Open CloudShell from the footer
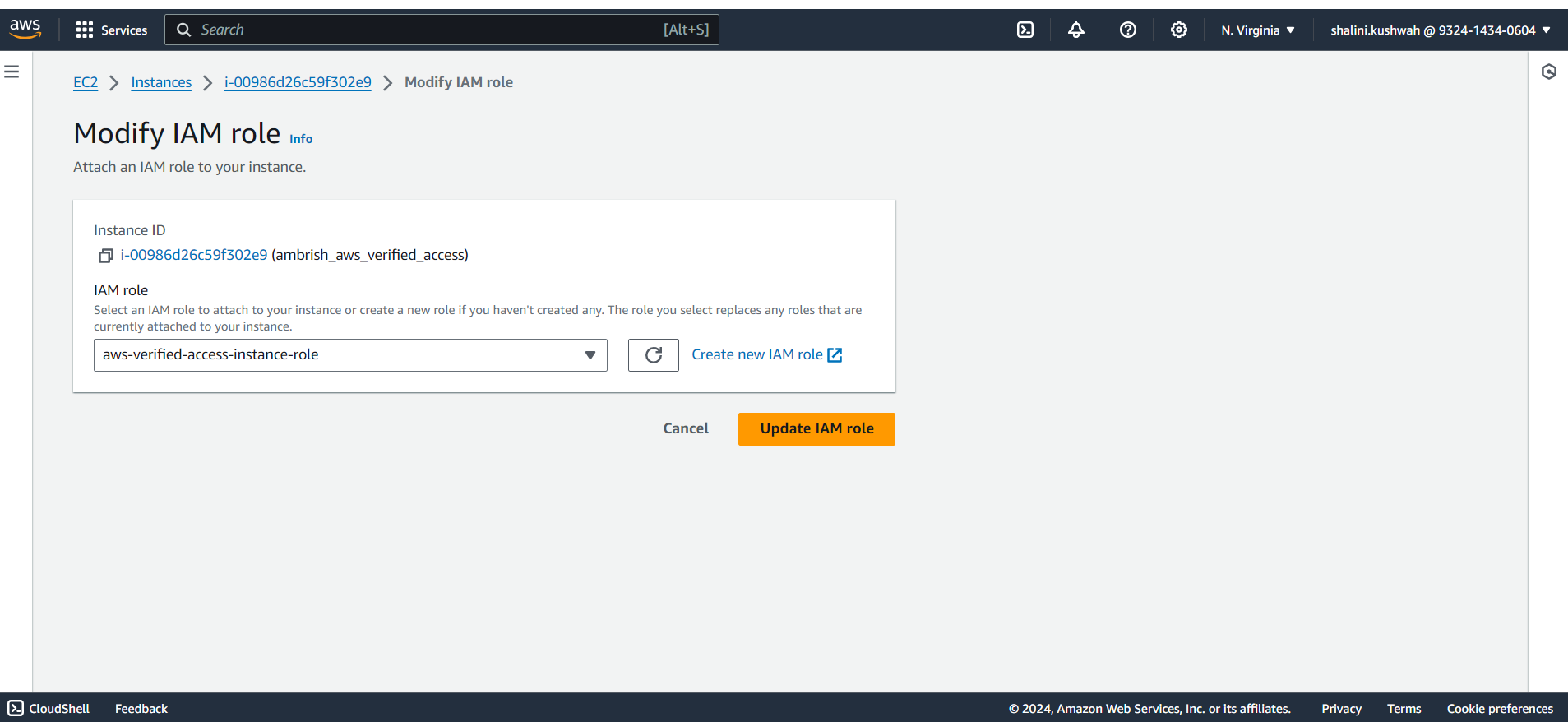Viewport: 1568px width, 722px height. point(49,708)
